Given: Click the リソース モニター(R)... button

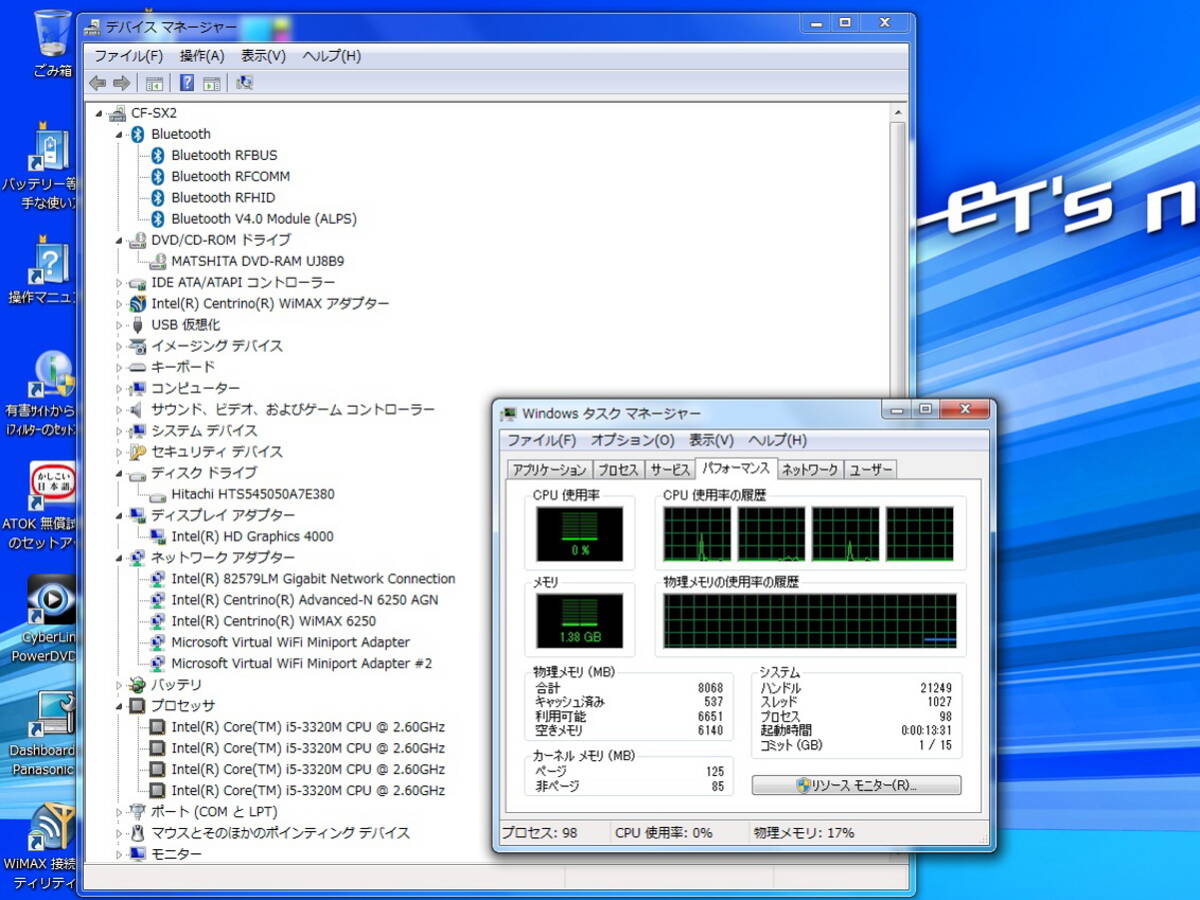Looking at the screenshot, I should [856, 785].
